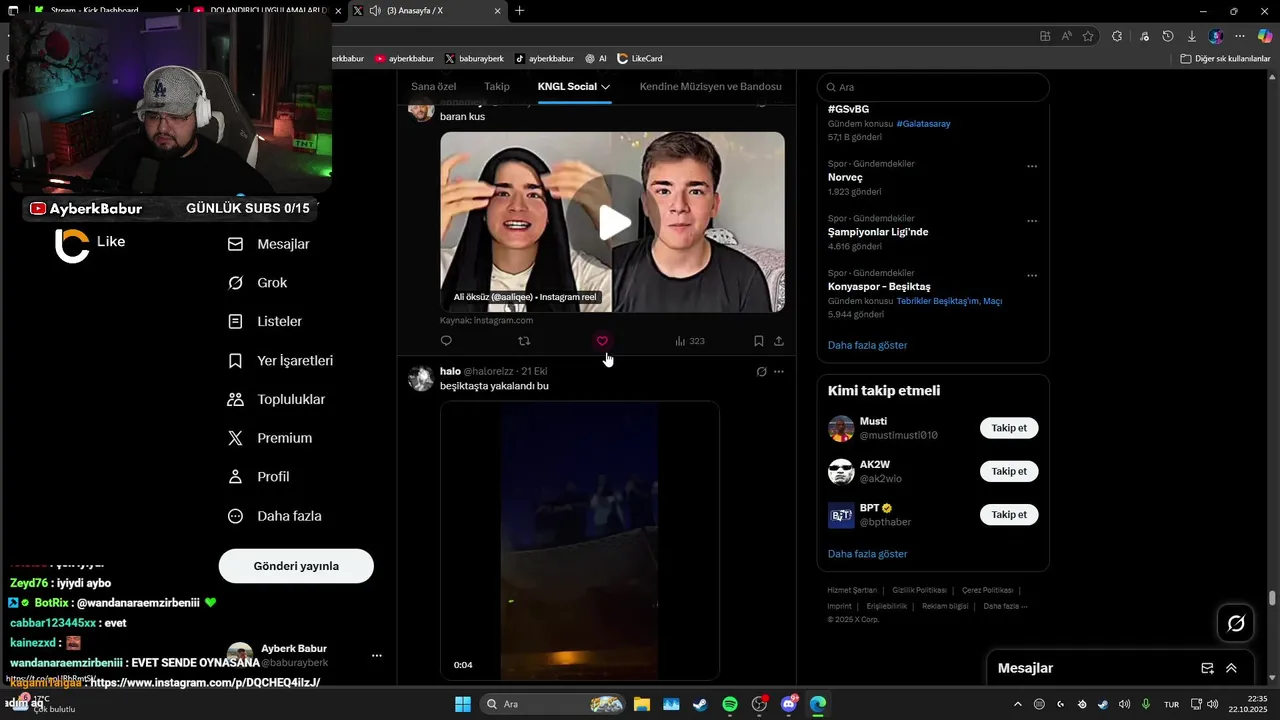The width and height of the screenshot is (1280, 720).
Task: Open browser downloads icon
Action: pos(1192,36)
